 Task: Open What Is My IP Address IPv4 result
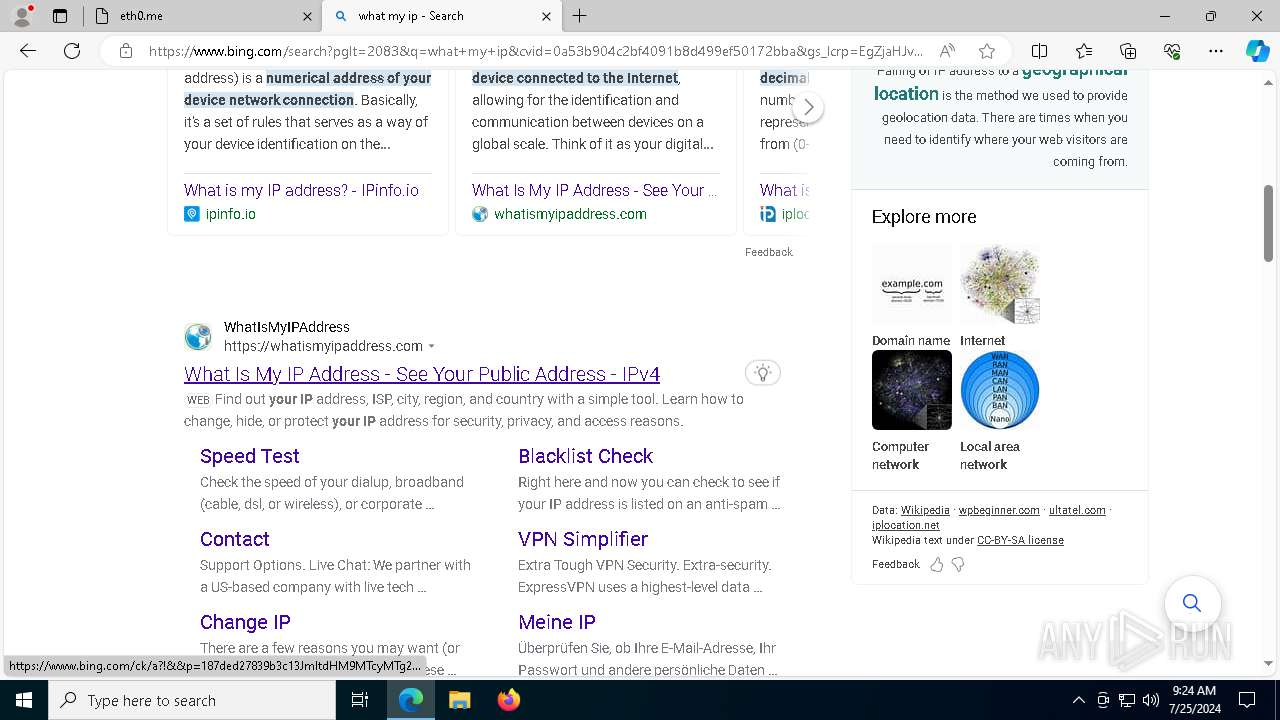click(422, 374)
